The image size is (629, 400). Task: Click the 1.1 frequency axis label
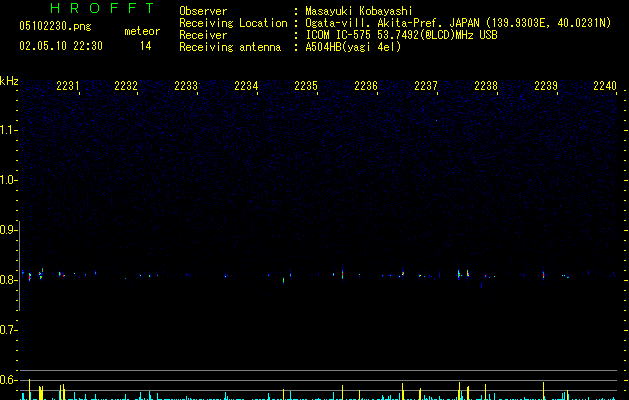point(8,130)
